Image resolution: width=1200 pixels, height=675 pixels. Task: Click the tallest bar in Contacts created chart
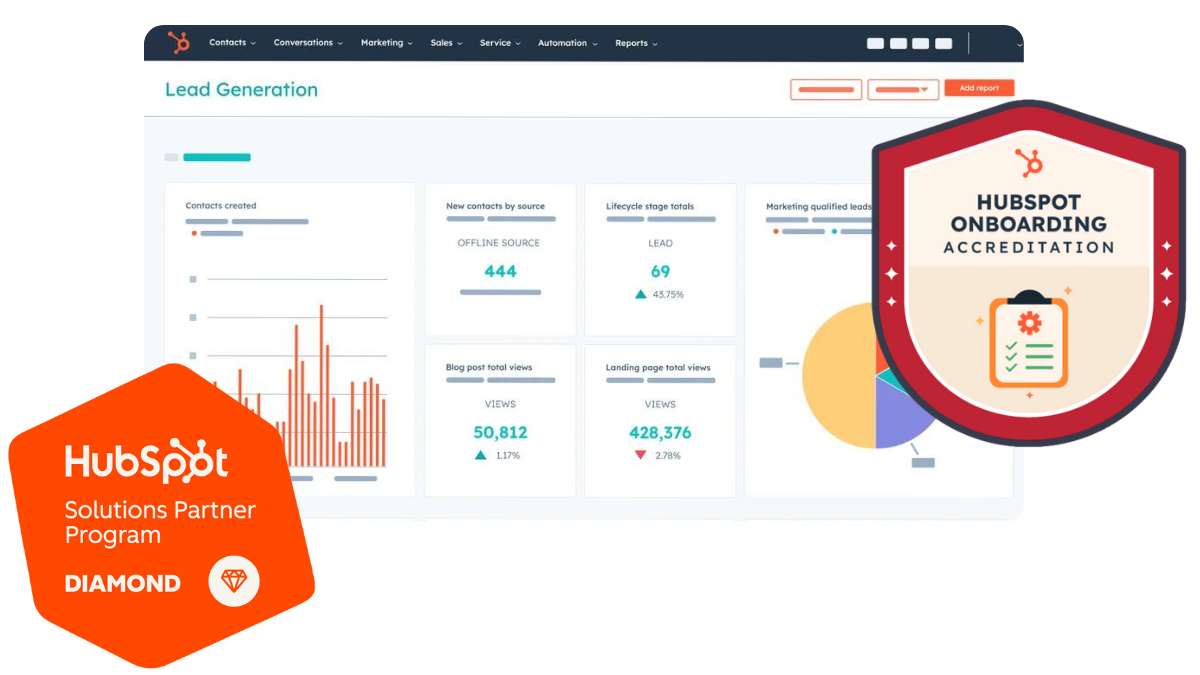(321, 385)
